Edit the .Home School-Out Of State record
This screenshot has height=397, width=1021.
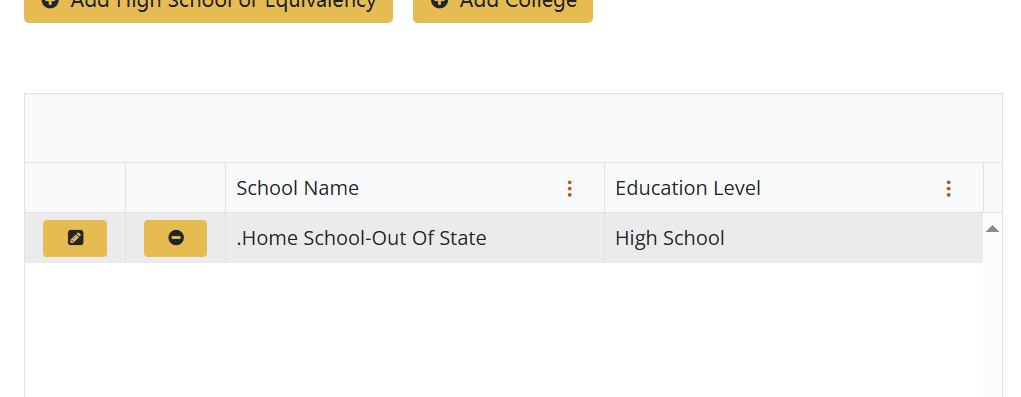(75, 238)
